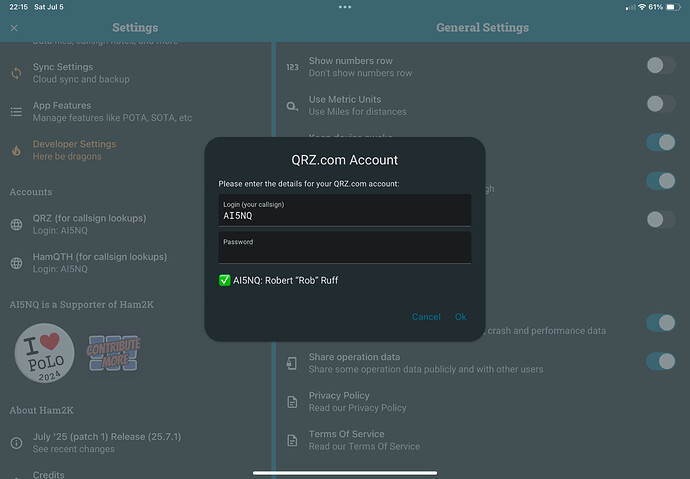Click Cancel in QRZ.com Account dialog

(x=426, y=317)
